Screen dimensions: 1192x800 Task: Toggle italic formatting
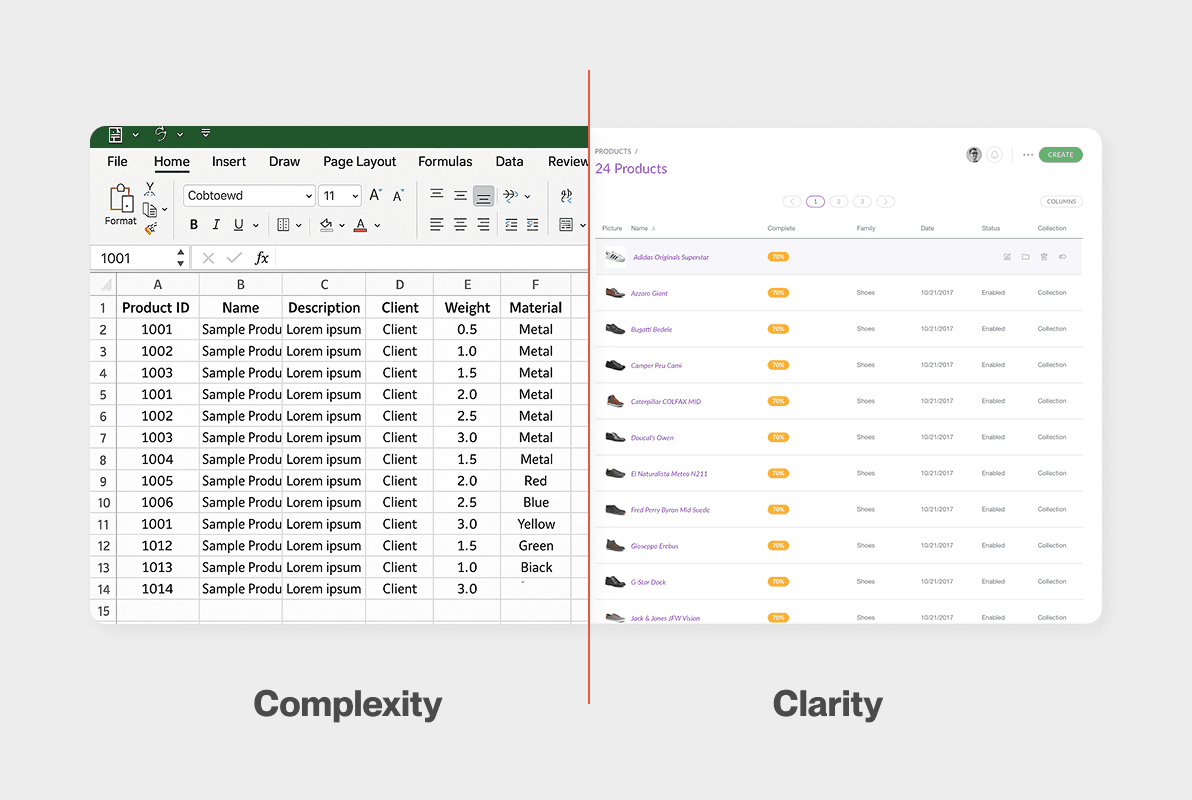(x=216, y=225)
